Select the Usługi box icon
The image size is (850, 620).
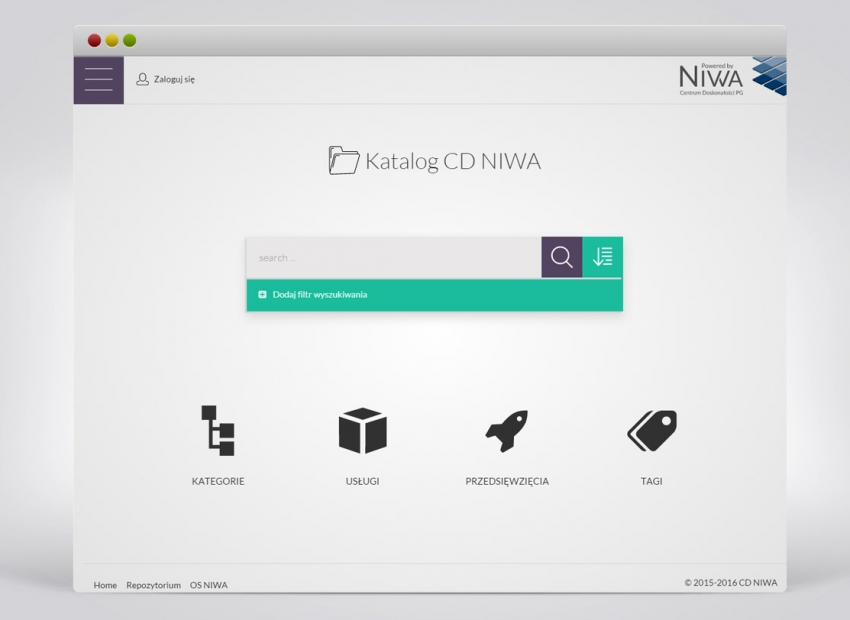(x=362, y=431)
